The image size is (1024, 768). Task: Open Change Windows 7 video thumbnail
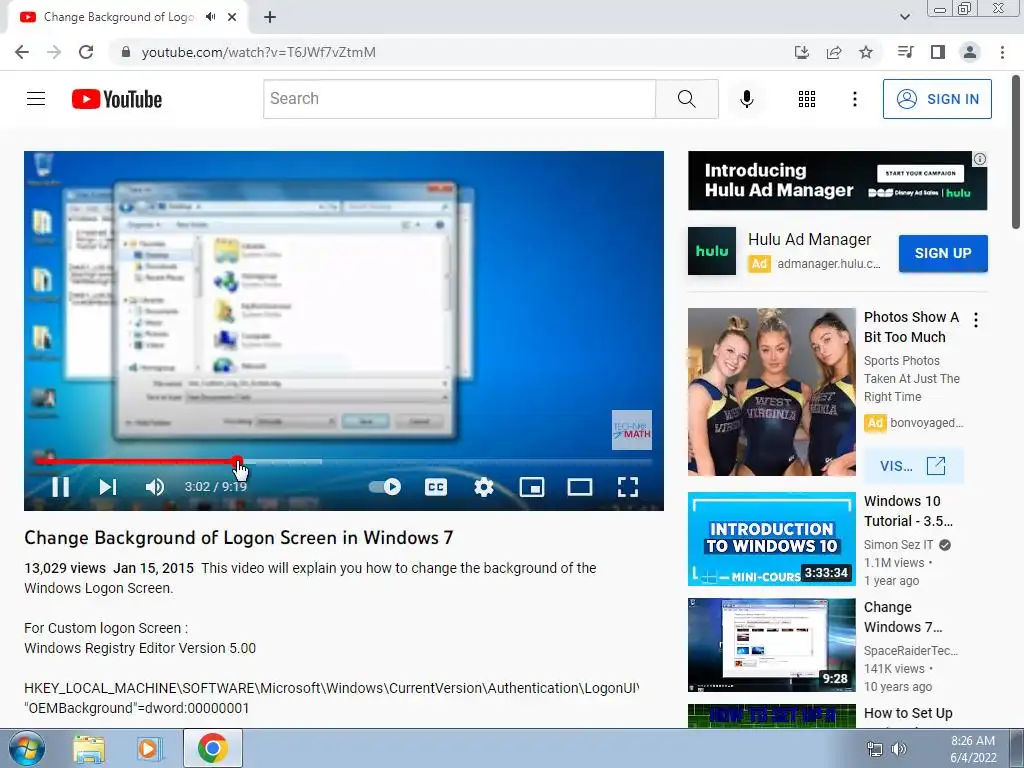[771, 645]
